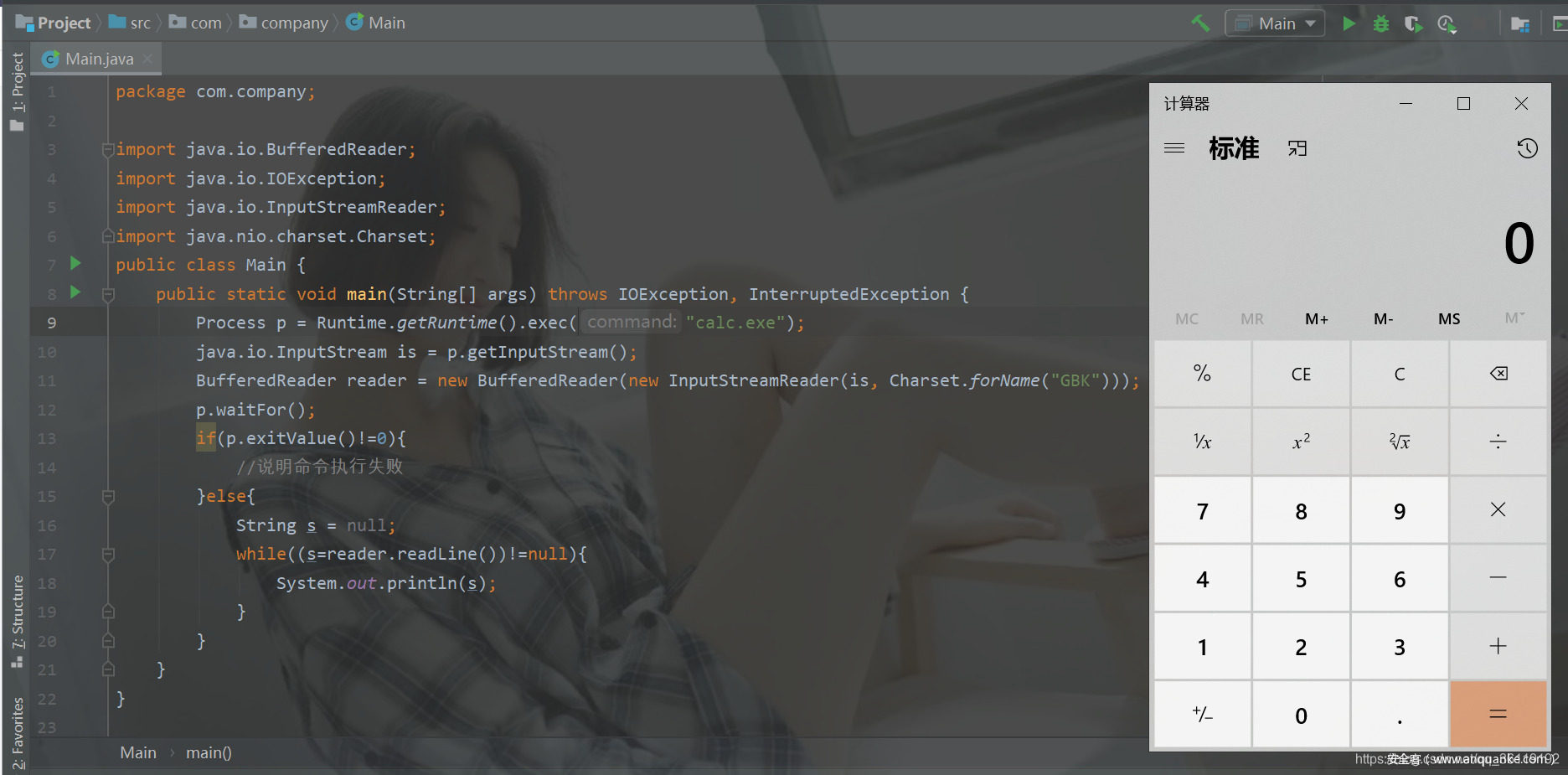This screenshot has width=1568, height=775.
Task: Open calculator history clock icon
Action: click(1527, 148)
